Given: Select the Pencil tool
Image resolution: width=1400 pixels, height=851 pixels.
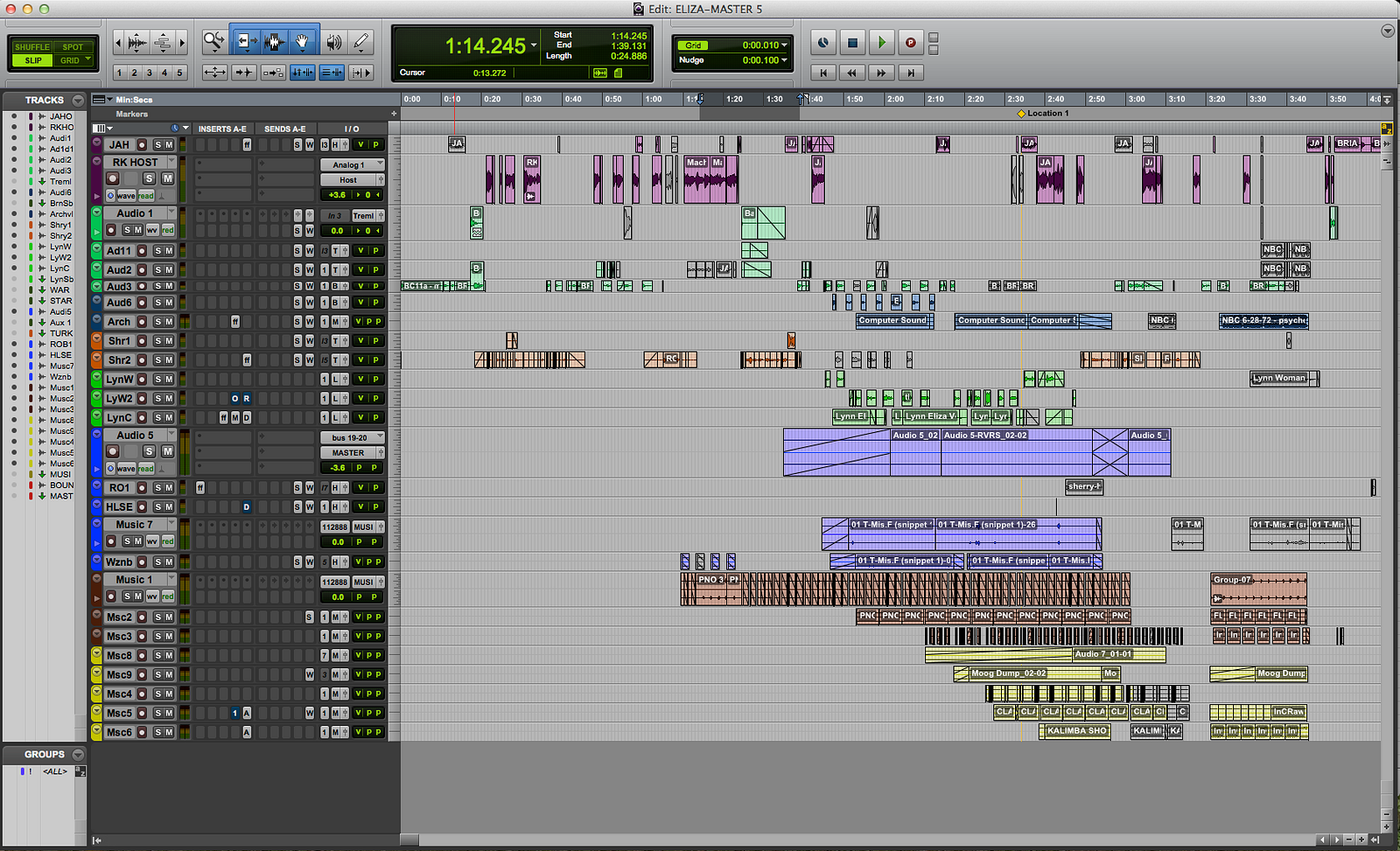Looking at the screenshot, I should (x=360, y=41).
